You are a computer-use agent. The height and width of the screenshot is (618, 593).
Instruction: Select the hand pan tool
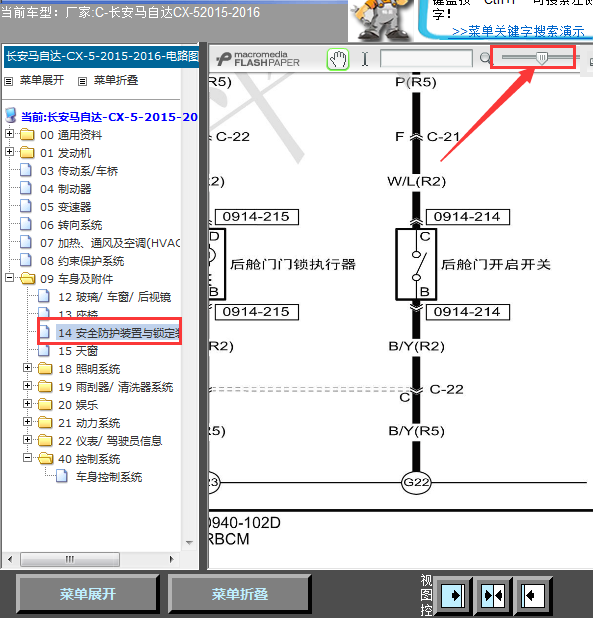point(338,60)
